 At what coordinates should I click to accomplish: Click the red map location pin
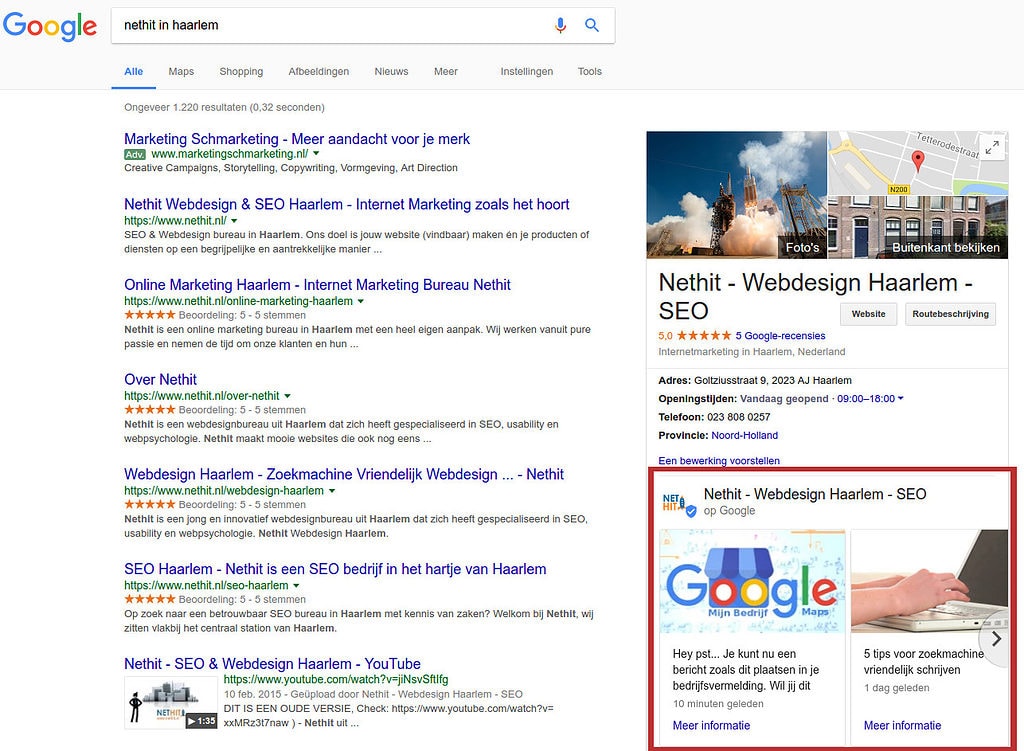[x=918, y=161]
